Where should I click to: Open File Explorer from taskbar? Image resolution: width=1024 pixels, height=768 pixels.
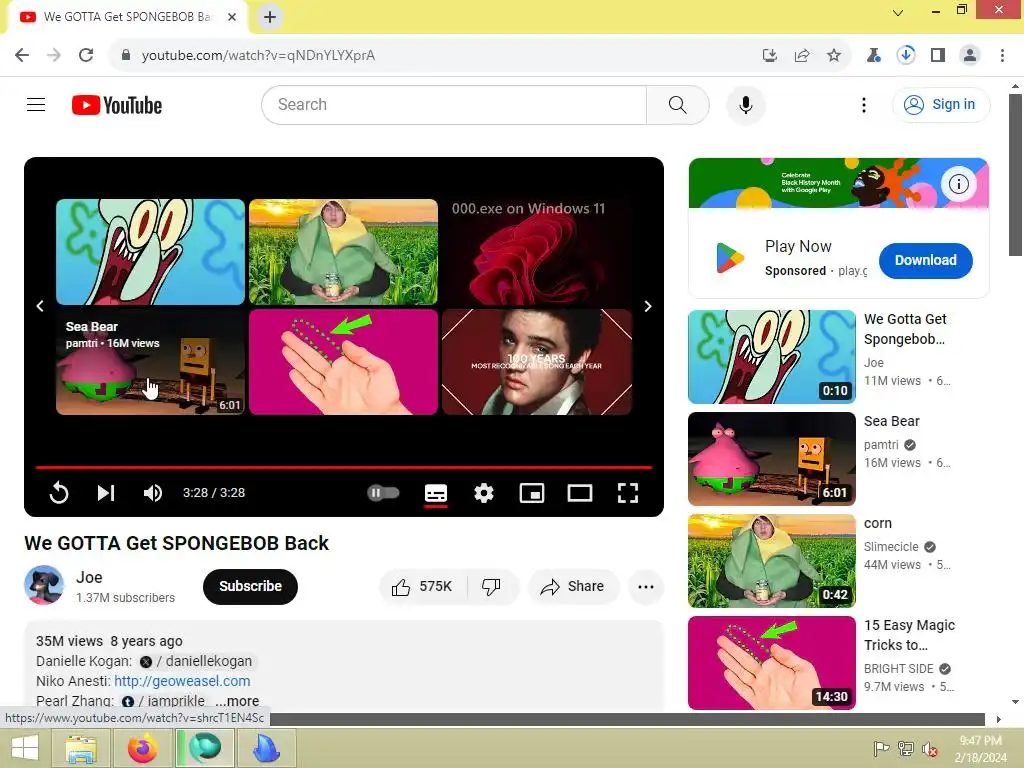(81, 748)
